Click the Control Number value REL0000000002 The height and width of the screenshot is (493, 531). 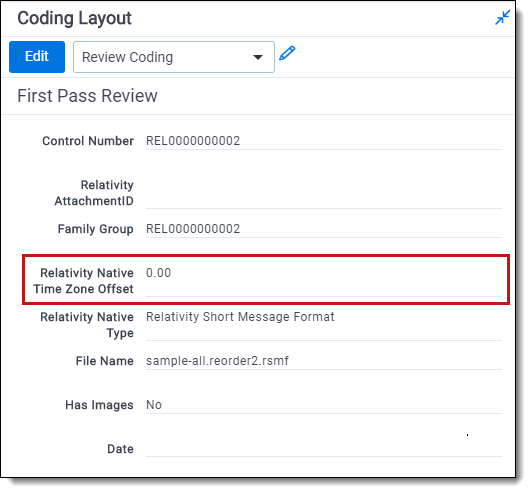[193, 141]
